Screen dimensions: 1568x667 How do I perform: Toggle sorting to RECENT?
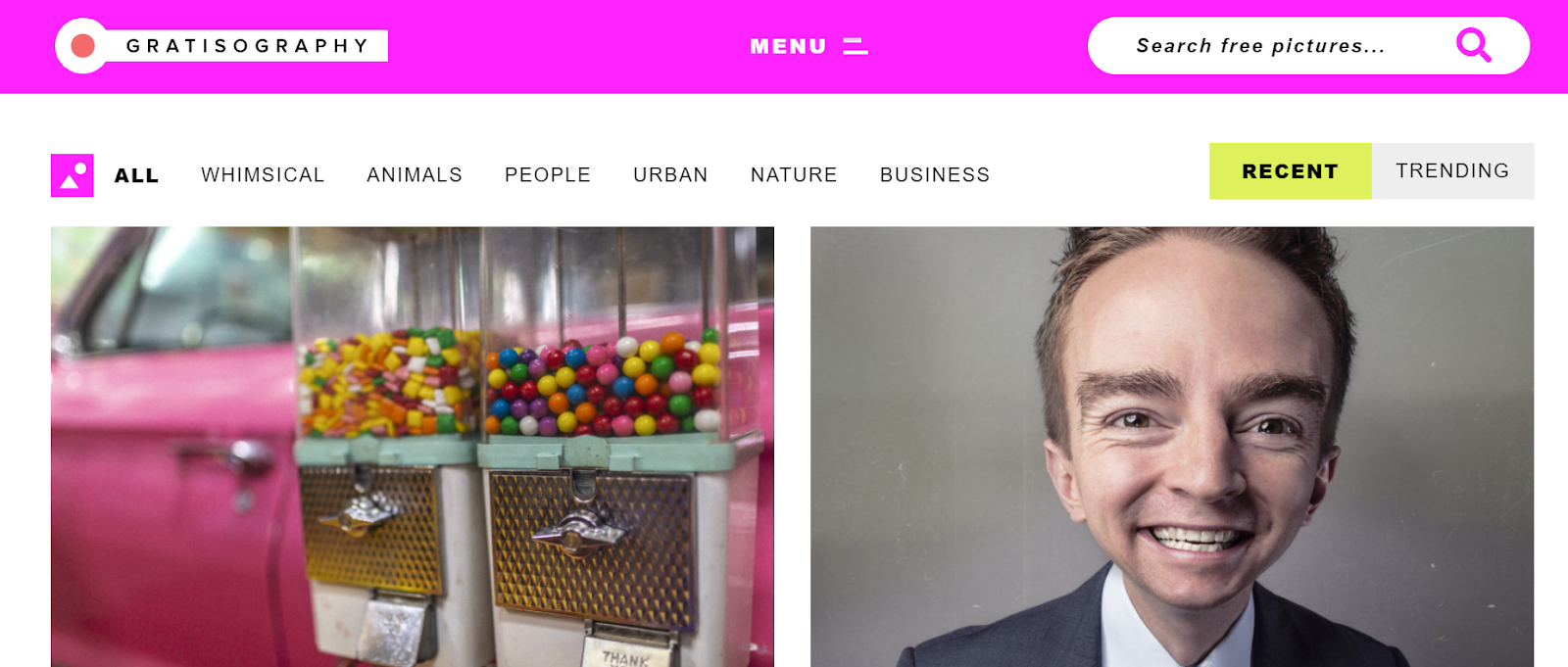pyautogui.click(x=1291, y=171)
